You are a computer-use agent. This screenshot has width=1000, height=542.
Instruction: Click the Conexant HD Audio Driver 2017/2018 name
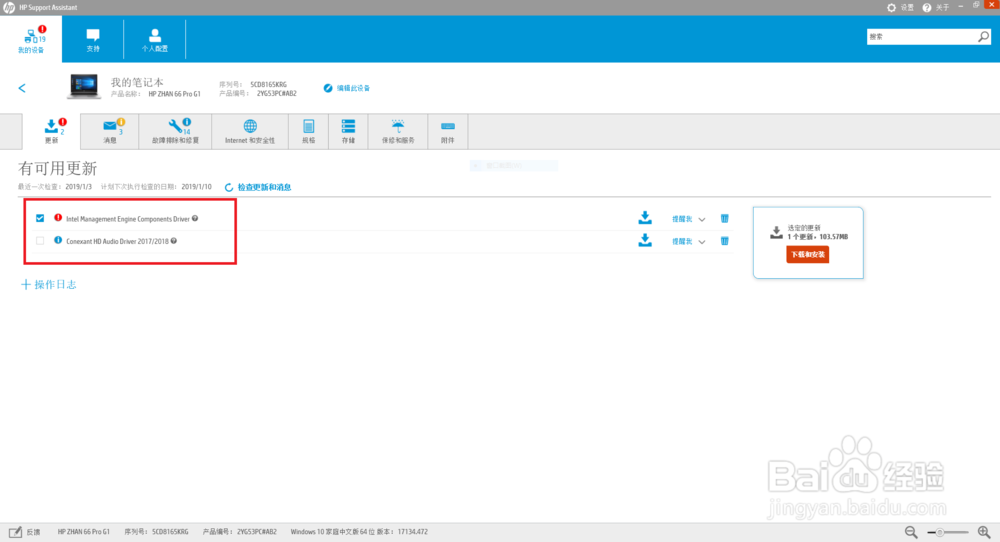click(x=117, y=242)
